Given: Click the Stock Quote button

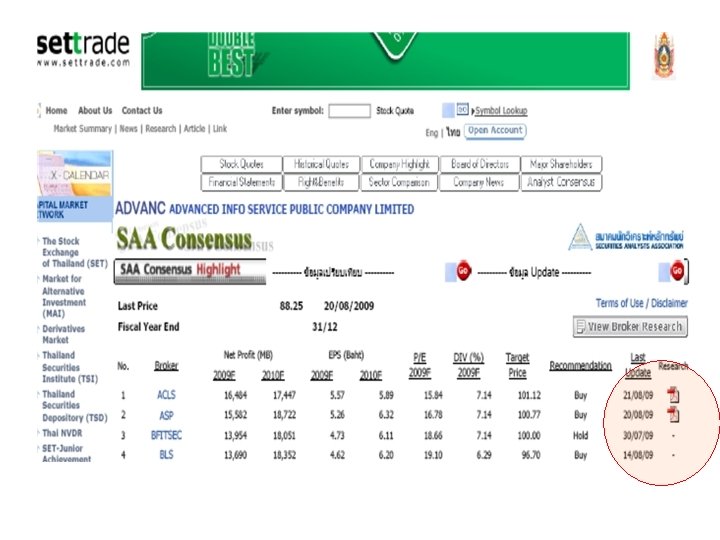Looking at the screenshot, I should pos(395,111).
